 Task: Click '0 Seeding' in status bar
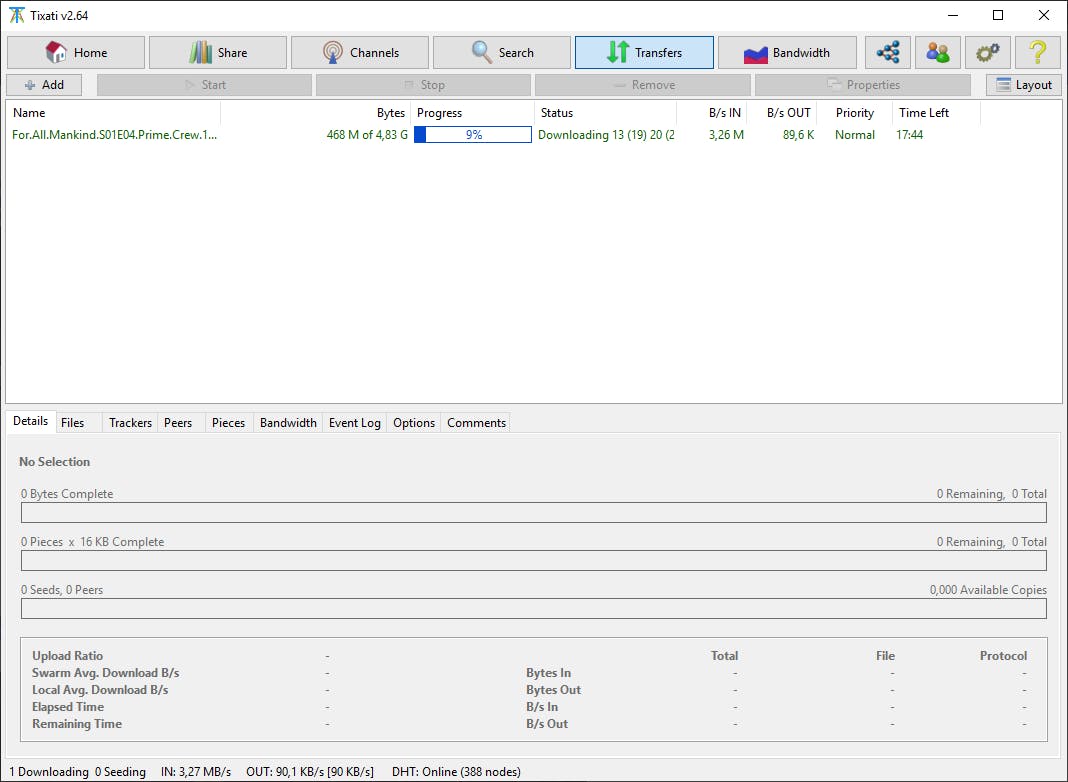tap(120, 772)
